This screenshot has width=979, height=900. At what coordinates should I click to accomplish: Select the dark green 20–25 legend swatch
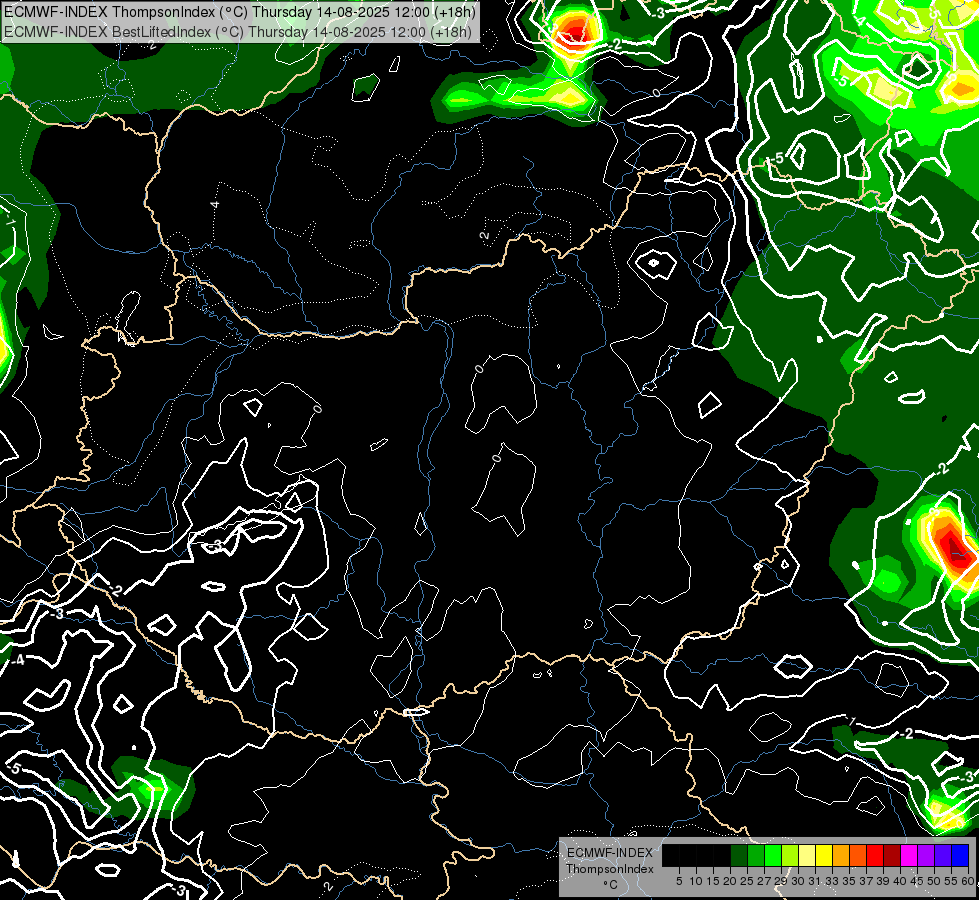(739, 856)
